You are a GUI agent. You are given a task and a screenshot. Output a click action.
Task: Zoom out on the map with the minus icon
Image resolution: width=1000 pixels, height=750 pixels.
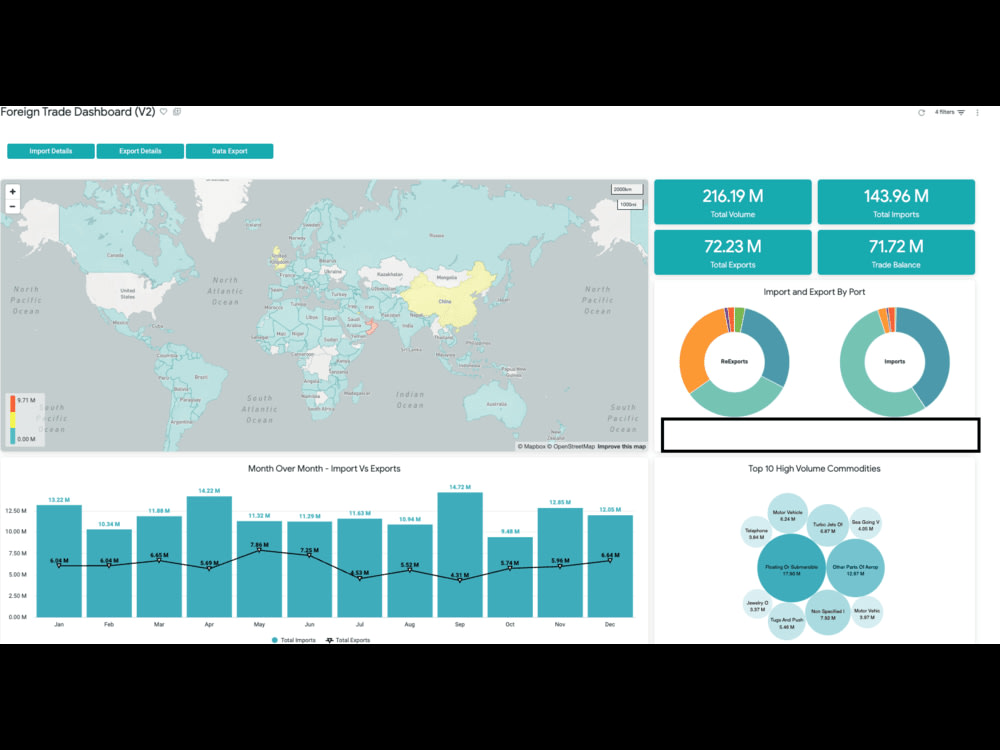pyautogui.click(x=12, y=204)
